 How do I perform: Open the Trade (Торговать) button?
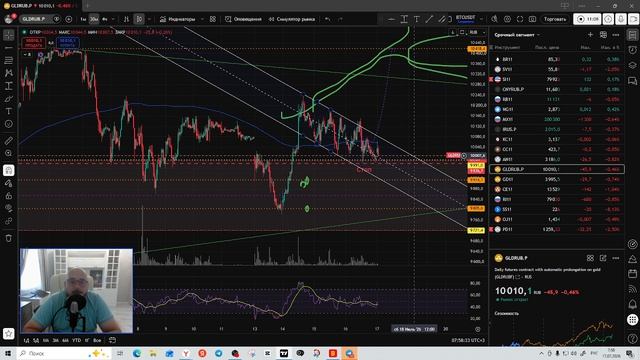coord(555,19)
